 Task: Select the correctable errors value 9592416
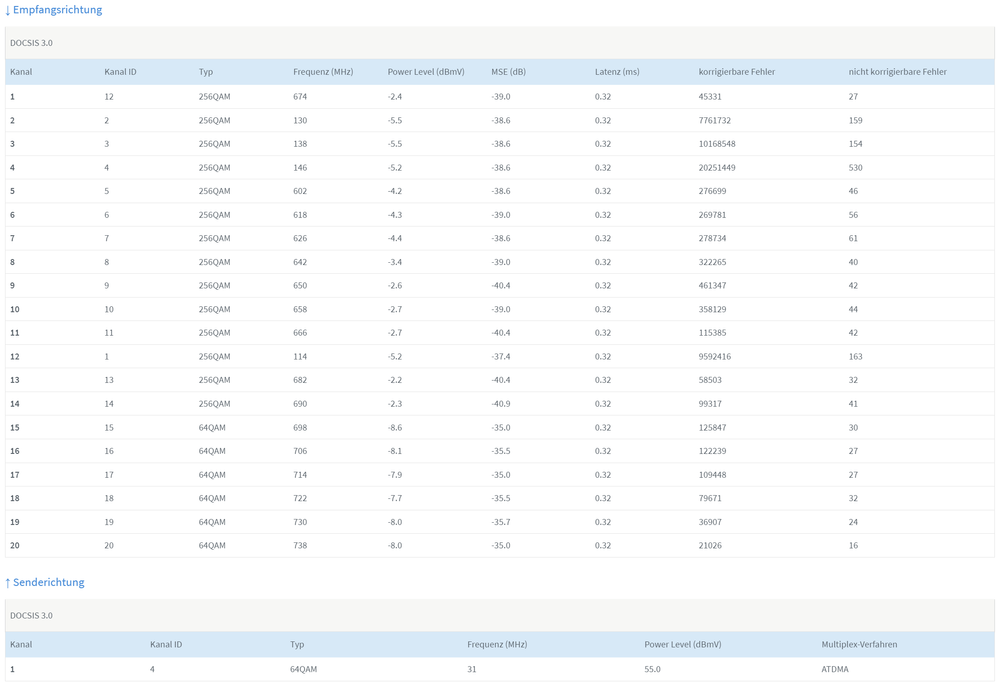(x=714, y=357)
